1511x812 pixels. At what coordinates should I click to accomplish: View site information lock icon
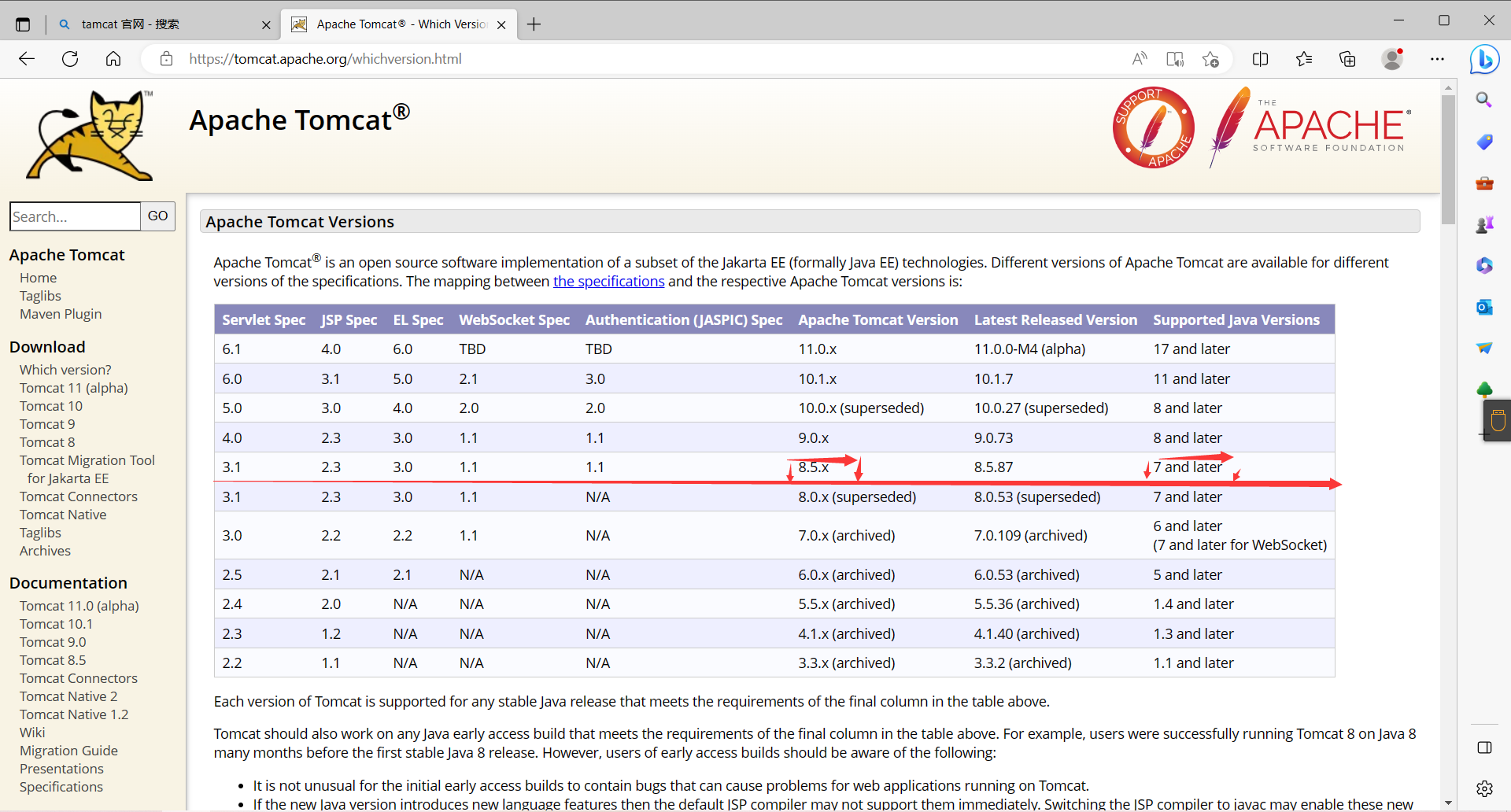point(166,59)
